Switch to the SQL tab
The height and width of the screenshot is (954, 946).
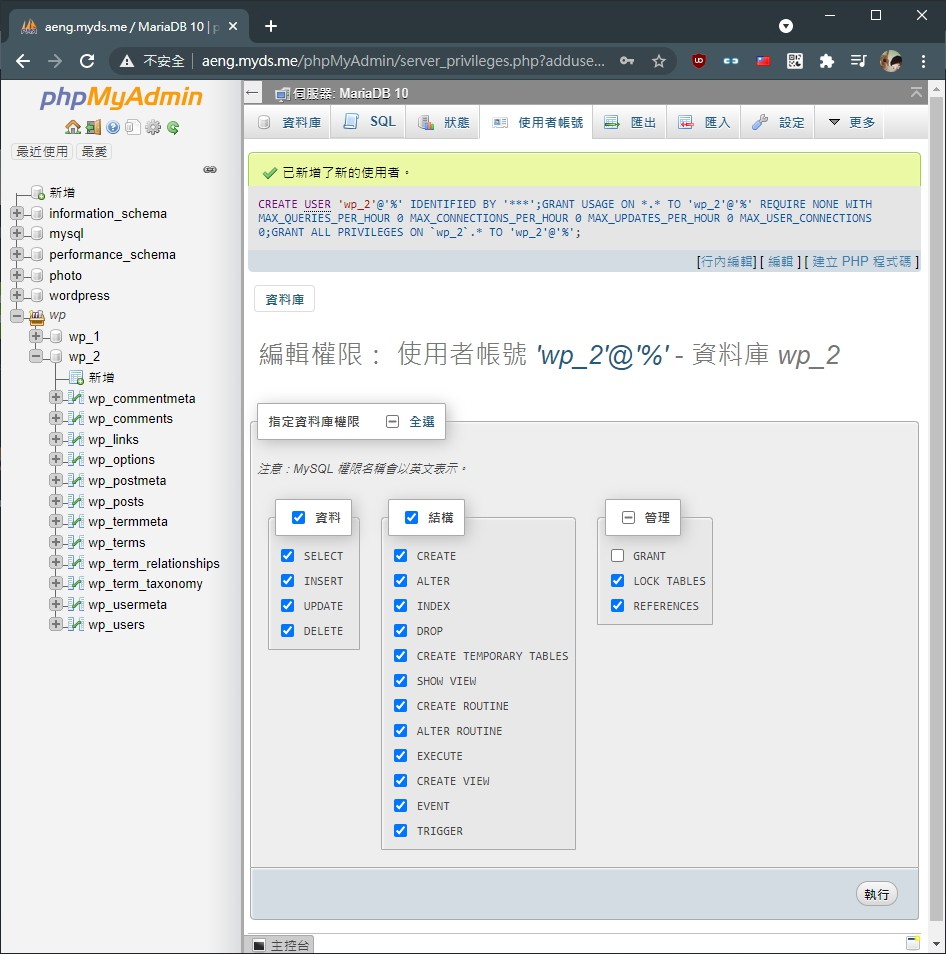[x=369, y=122]
